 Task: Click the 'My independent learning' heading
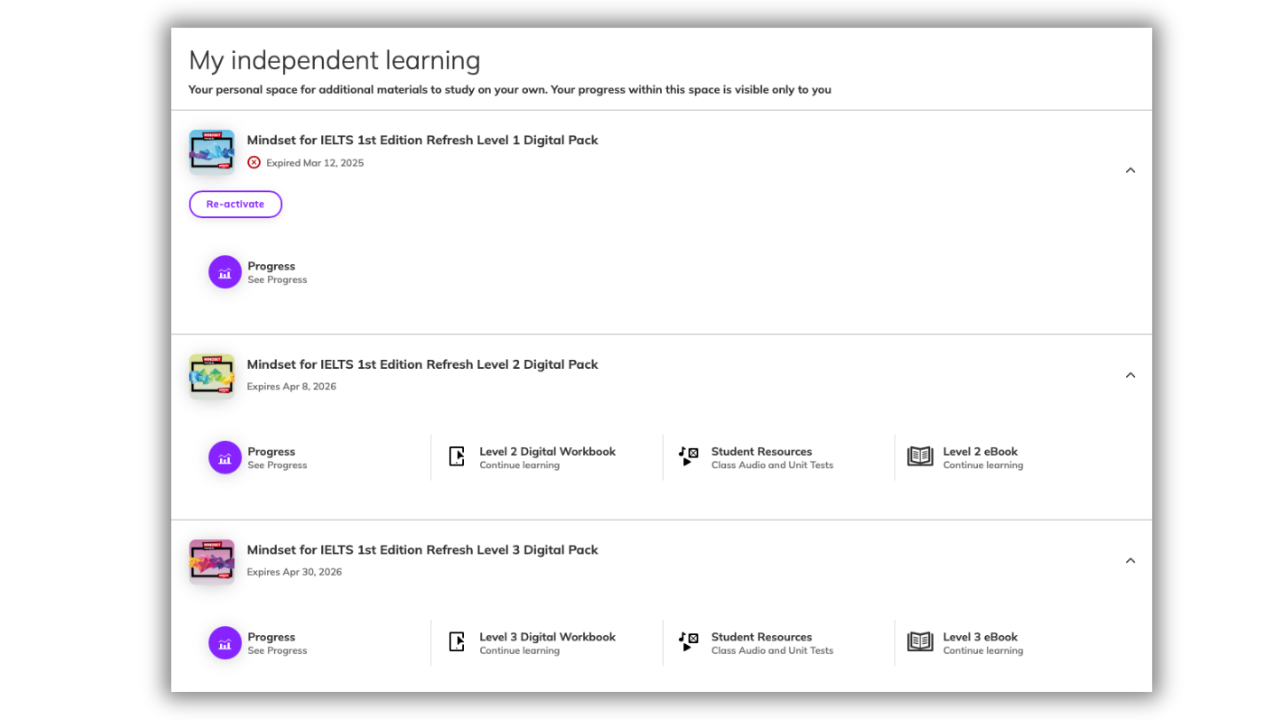pos(334,61)
